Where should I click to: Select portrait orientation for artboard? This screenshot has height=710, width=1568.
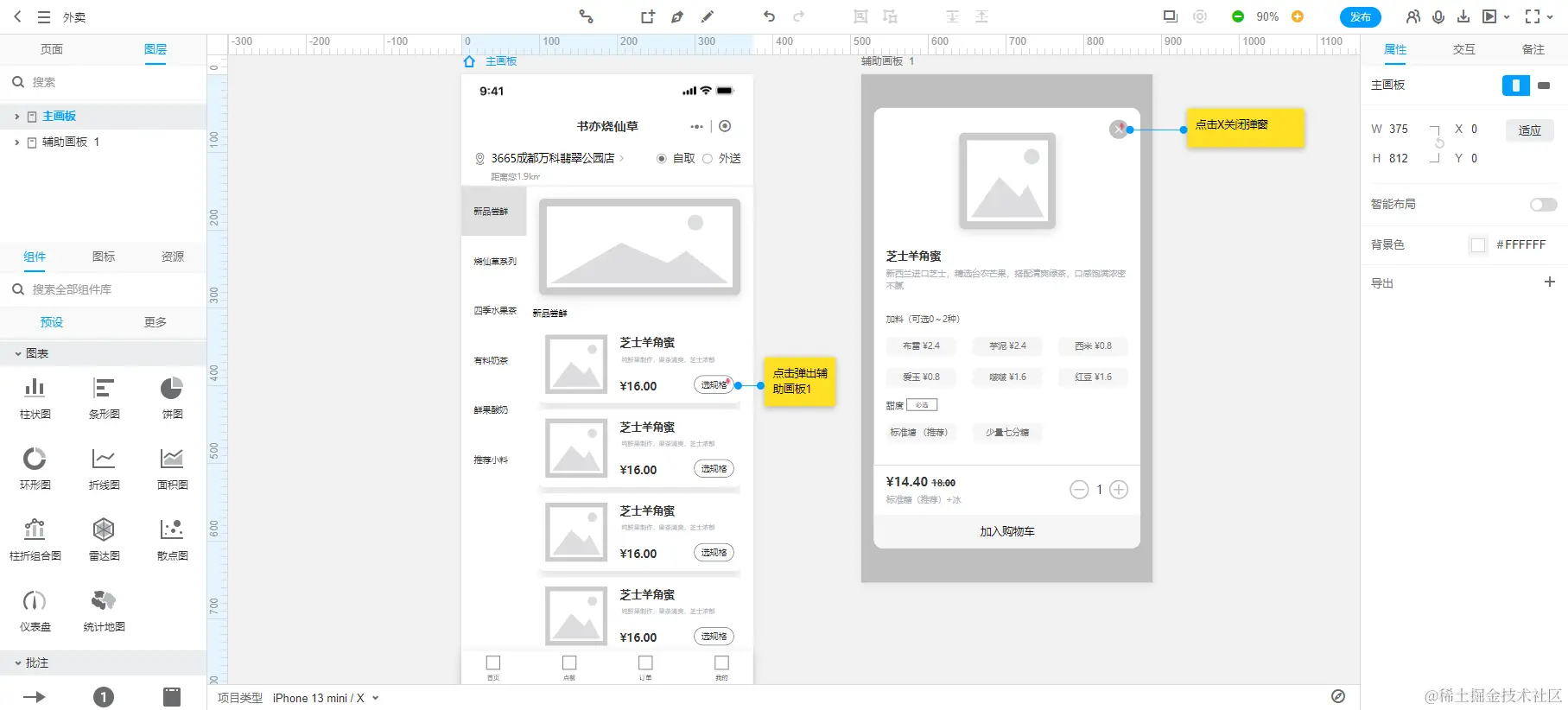[1515, 86]
